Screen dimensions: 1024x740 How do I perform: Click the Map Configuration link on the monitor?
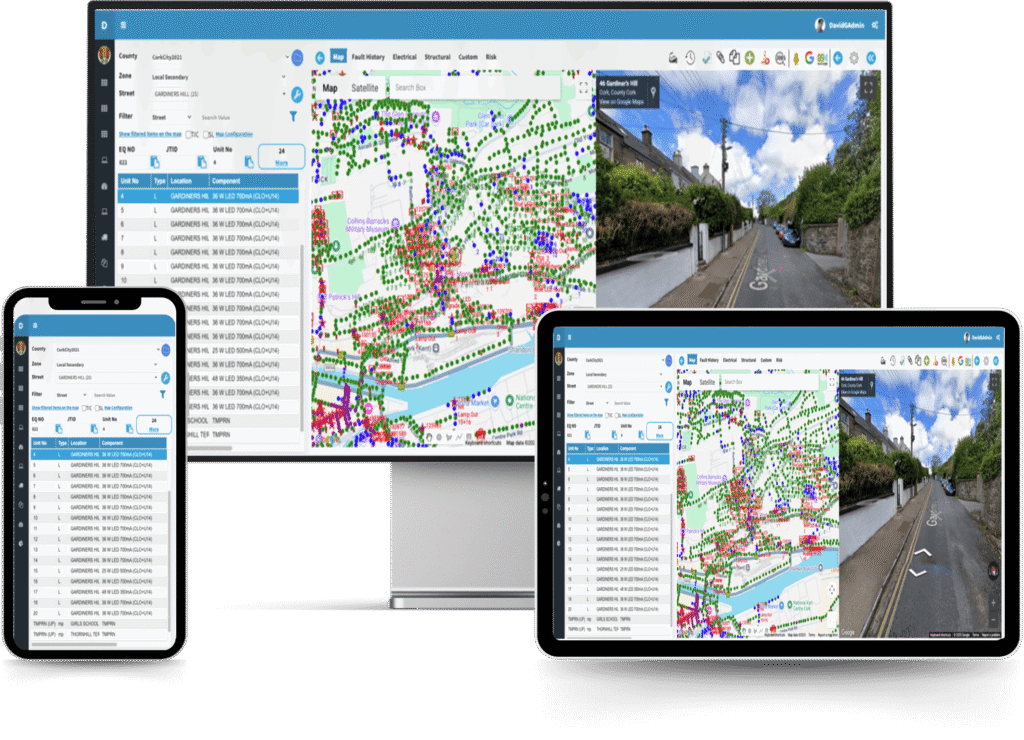click(234, 134)
